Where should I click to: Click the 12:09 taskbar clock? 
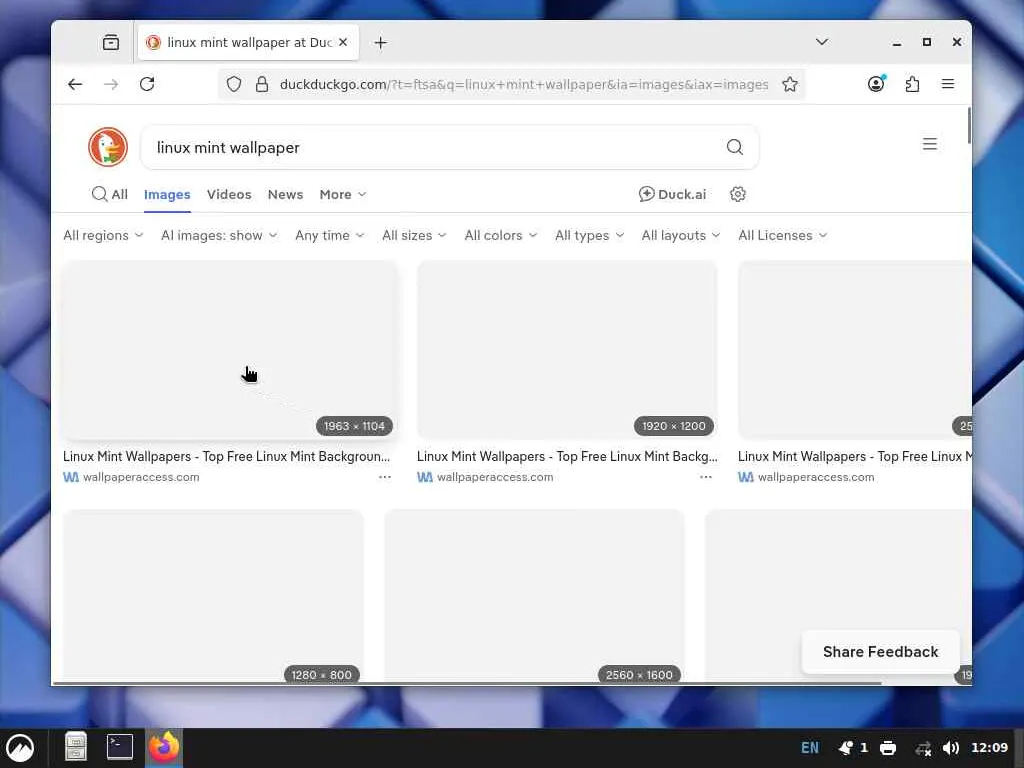tap(989, 748)
